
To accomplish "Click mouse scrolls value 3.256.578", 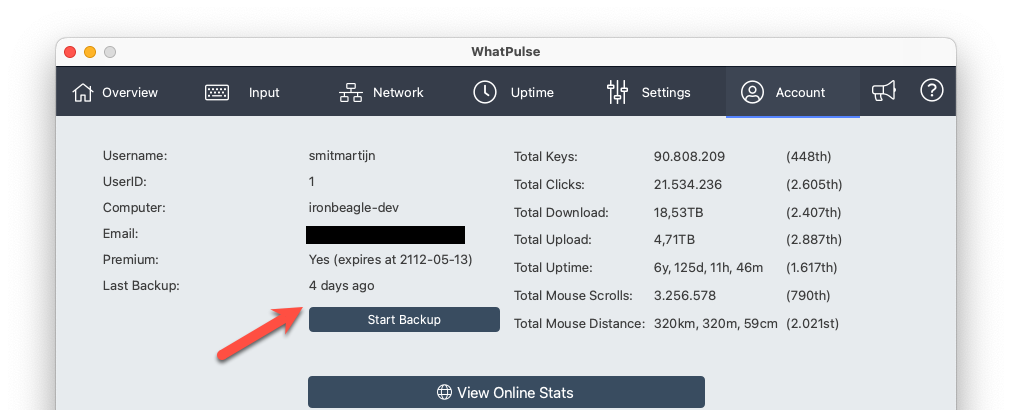I will [x=685, y=296].
